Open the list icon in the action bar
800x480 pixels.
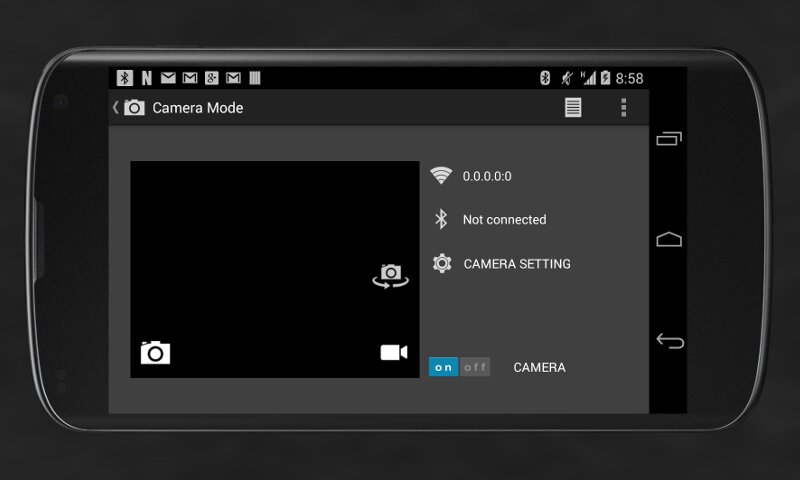pos(573,108)
